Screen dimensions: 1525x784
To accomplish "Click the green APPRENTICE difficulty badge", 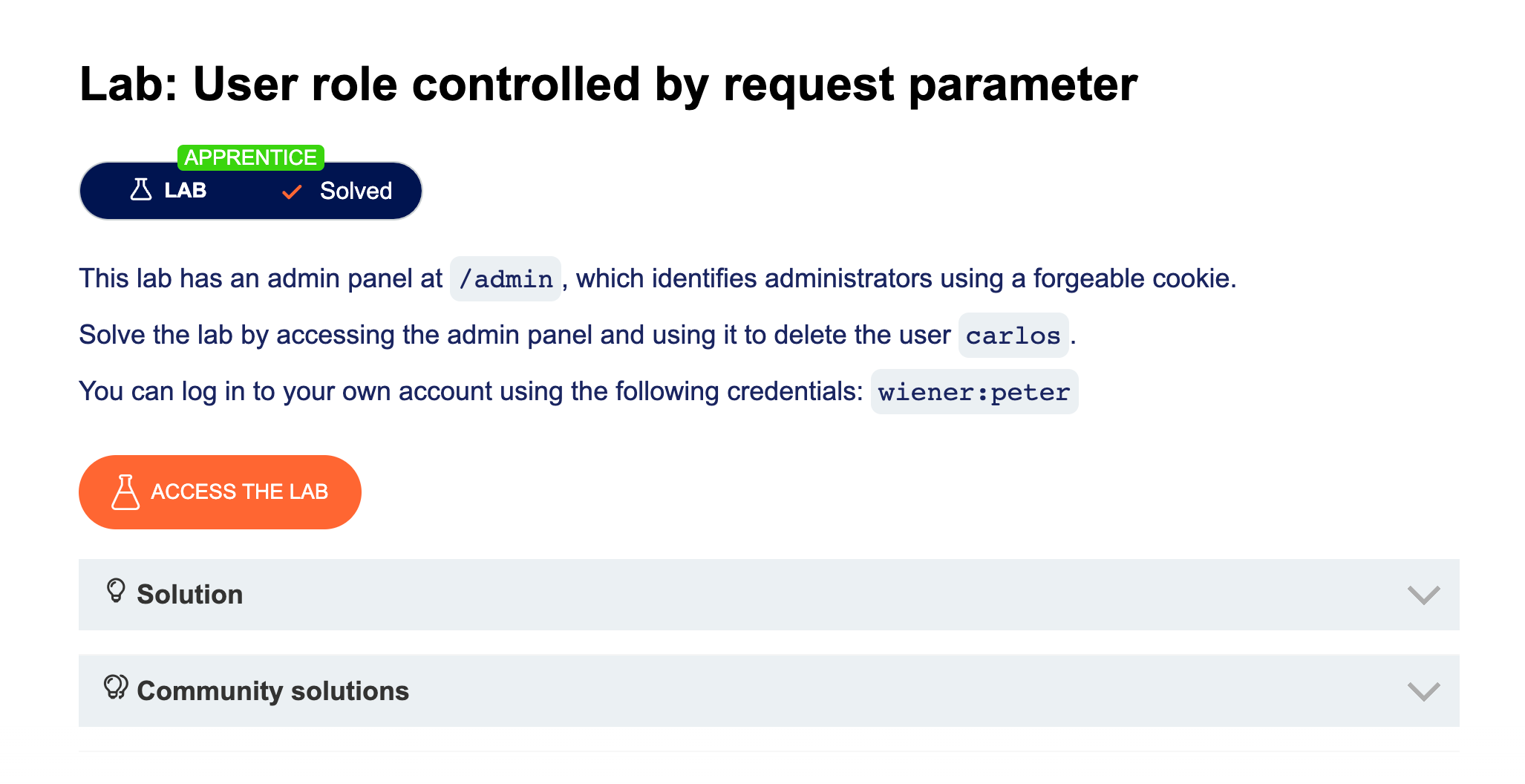I will (x=251, y=157).
